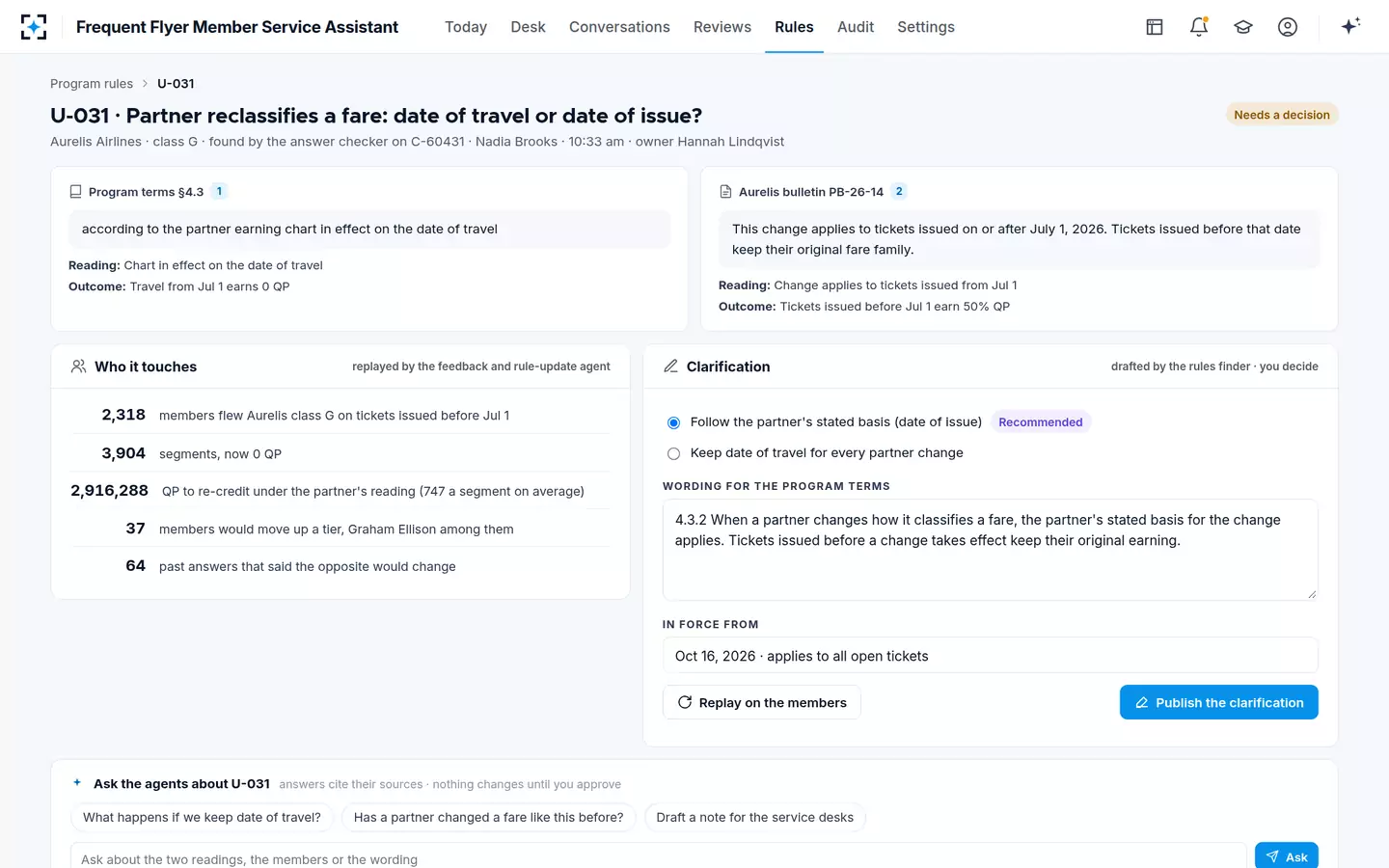Open the sparkle assistant icon
The width and height of the screenshot is (1389, 868).
coord(1350,26)
